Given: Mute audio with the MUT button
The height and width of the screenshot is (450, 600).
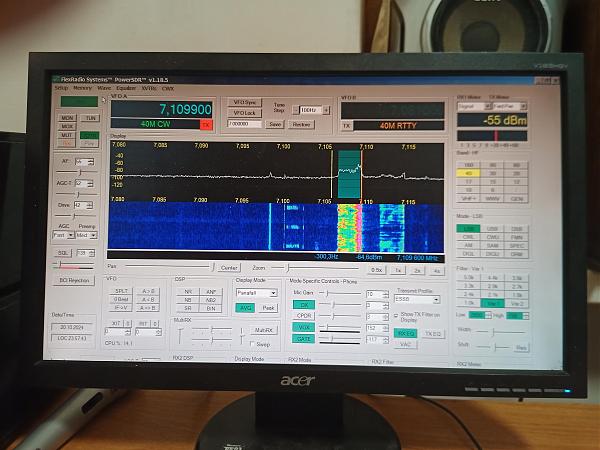Looking at the screenshot, I should (x=67, y=134).
